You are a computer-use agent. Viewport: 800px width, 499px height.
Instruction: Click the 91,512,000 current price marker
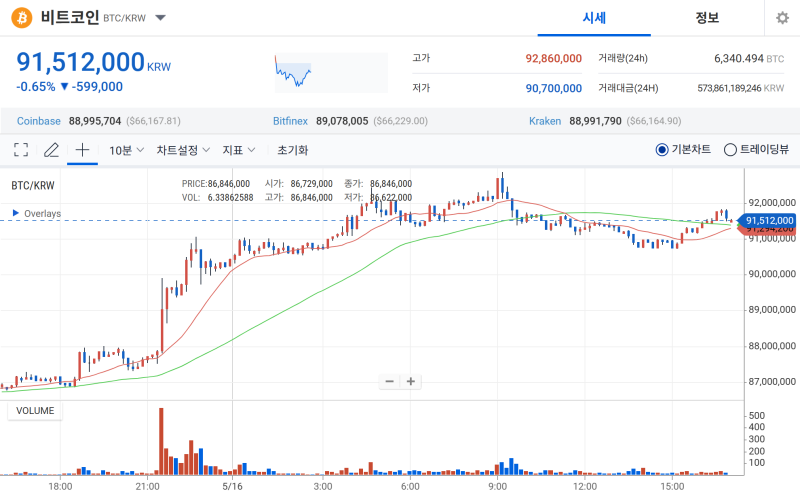[x=767, y=220]
